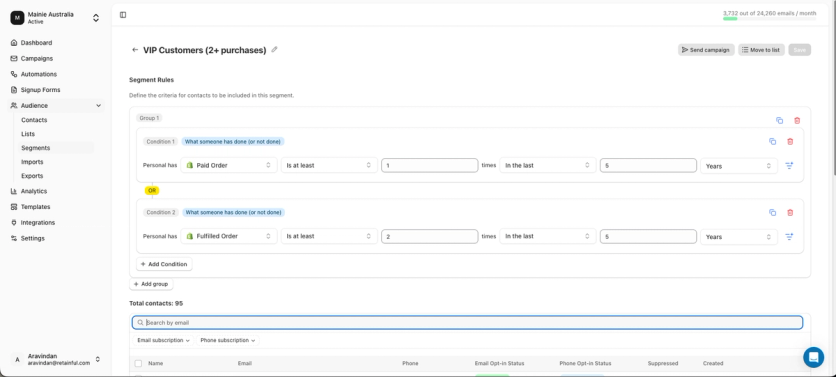836x377 pixels.
Task: Open Condition 2 Years unit dropdown
Action: [738, 237]
